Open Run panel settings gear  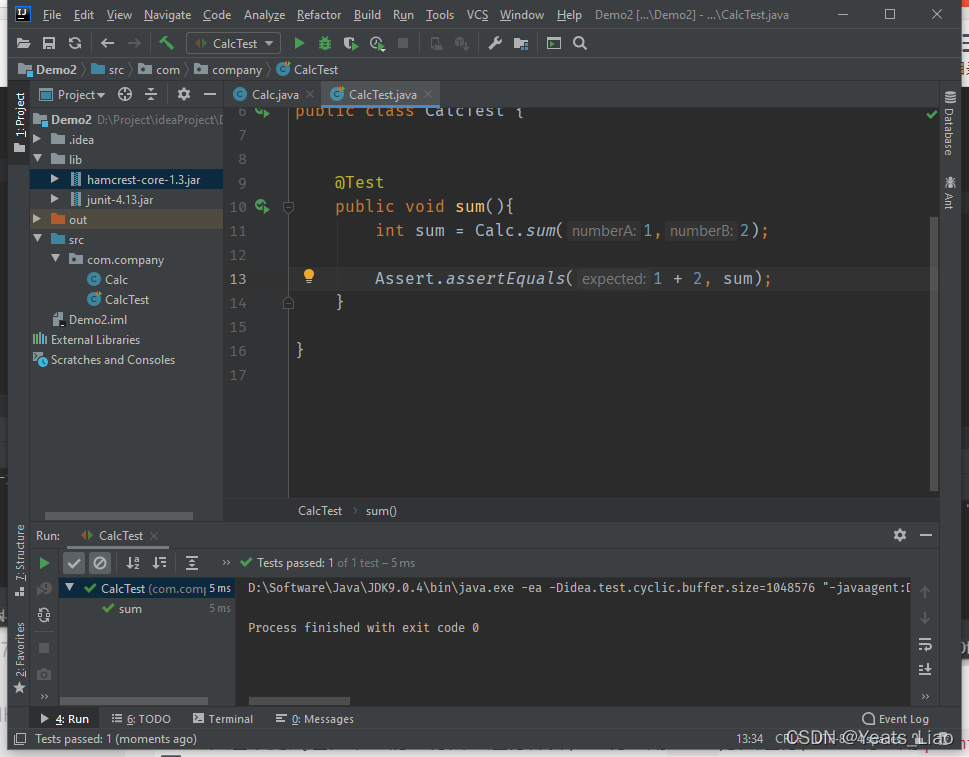click(x=900, y=535)
